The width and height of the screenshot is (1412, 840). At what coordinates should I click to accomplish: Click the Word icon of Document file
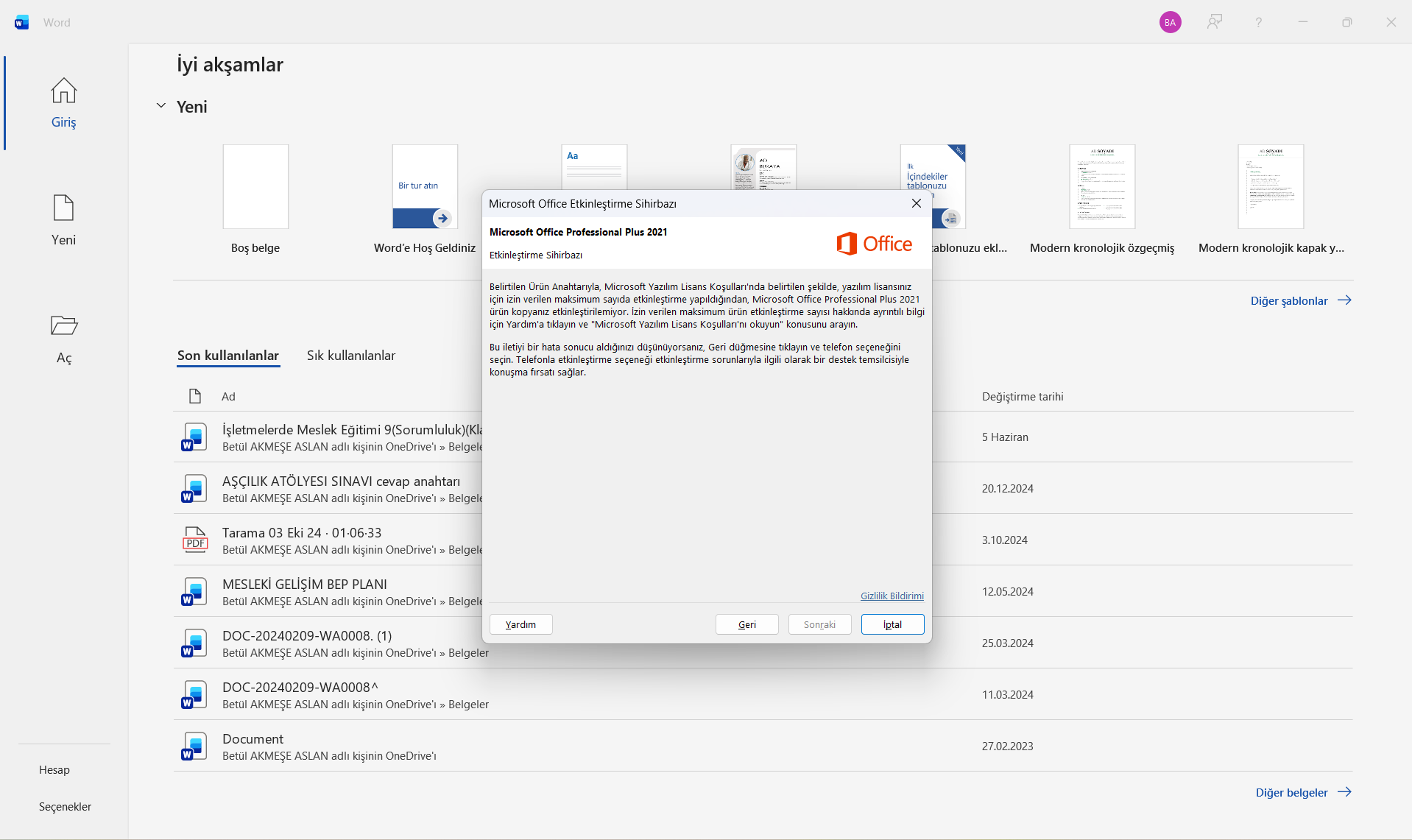(x=194, y=746)
